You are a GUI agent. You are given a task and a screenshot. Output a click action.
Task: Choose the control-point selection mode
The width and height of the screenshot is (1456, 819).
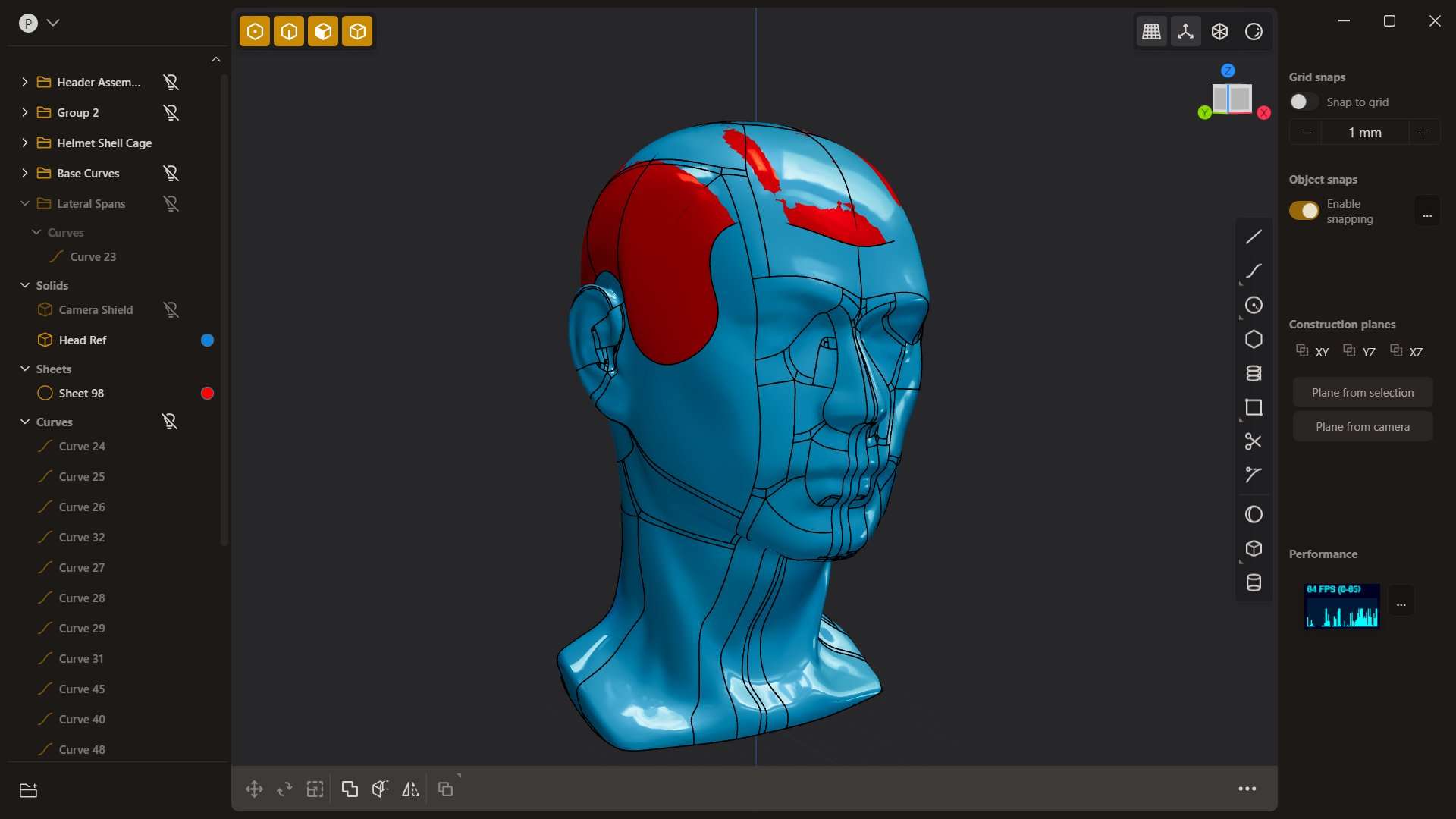[255, 32]
